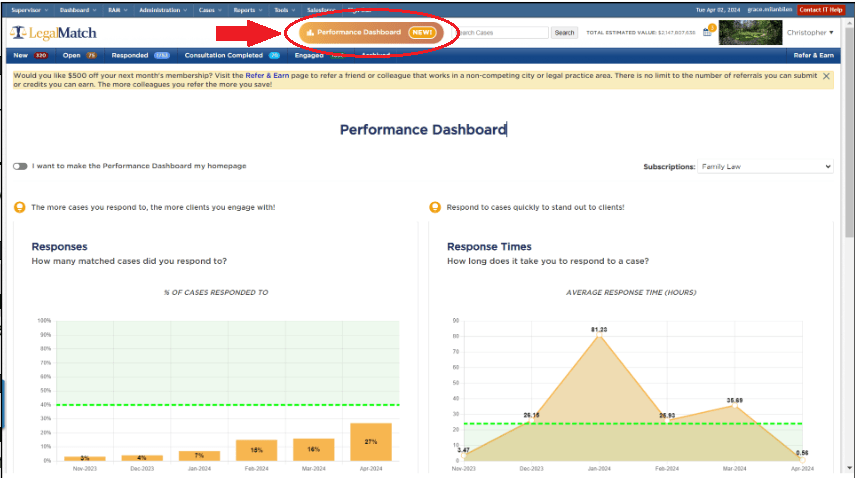Open the Reports menu
This screenshot has width=855, height=478.
pyautogui.click(x=246, y=9)
